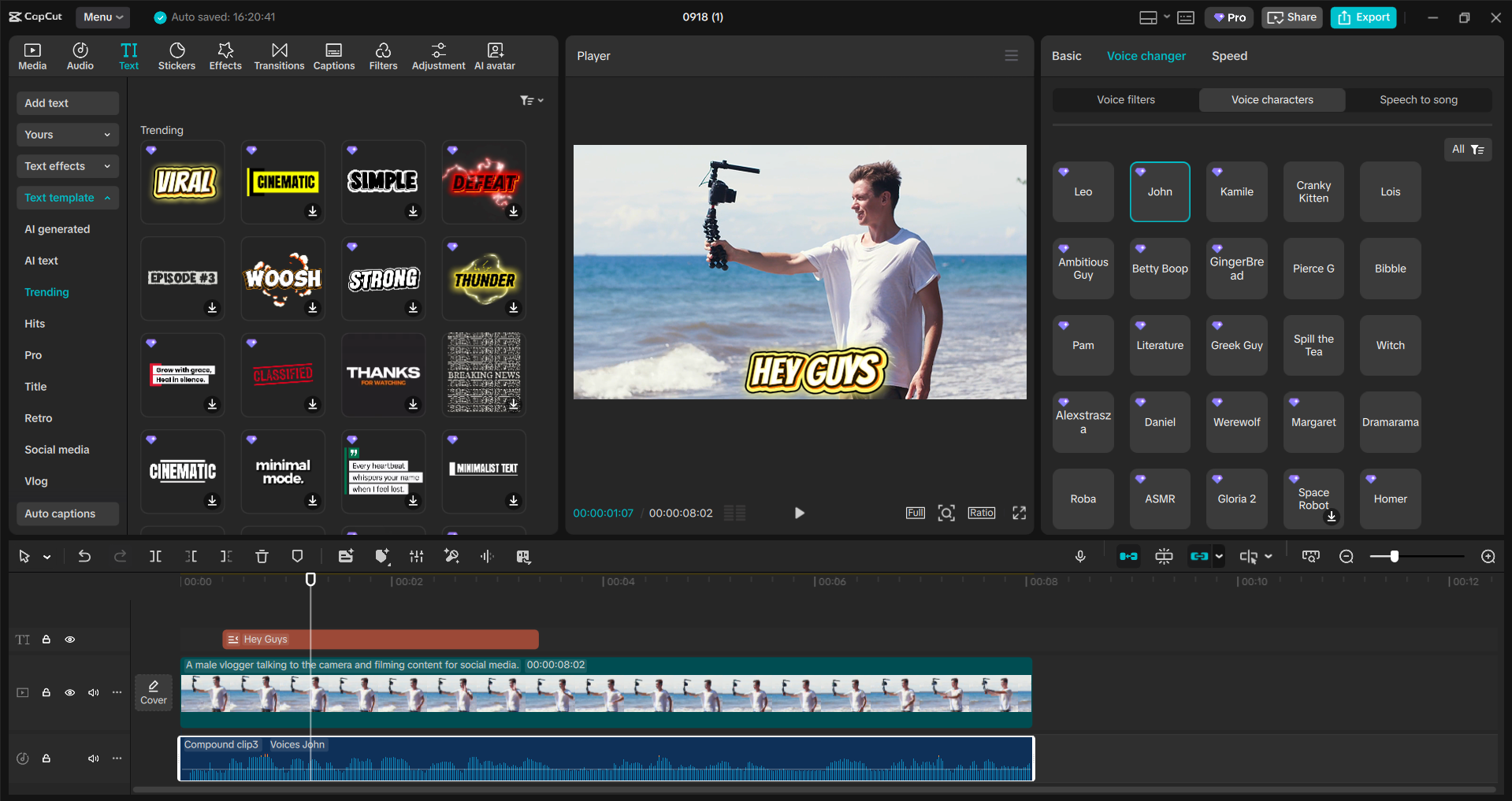Screen dimensions: 1512x801
Task: Select the Transitions tool
Action: point(279,55)
